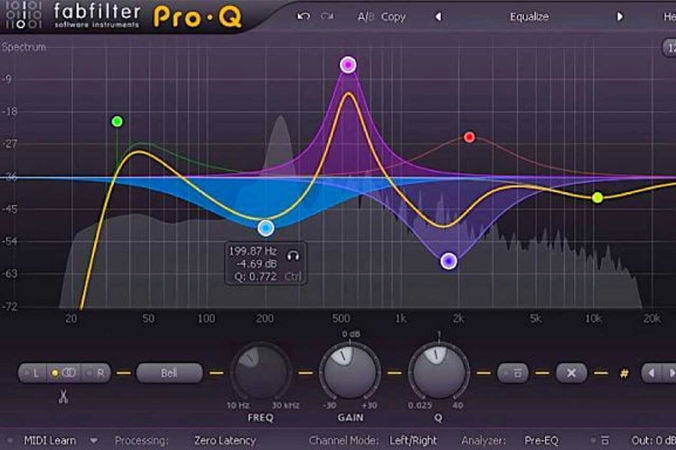676x450 pixels.
Task: Click the yellow # band number icon
Action: click(624, 373)
